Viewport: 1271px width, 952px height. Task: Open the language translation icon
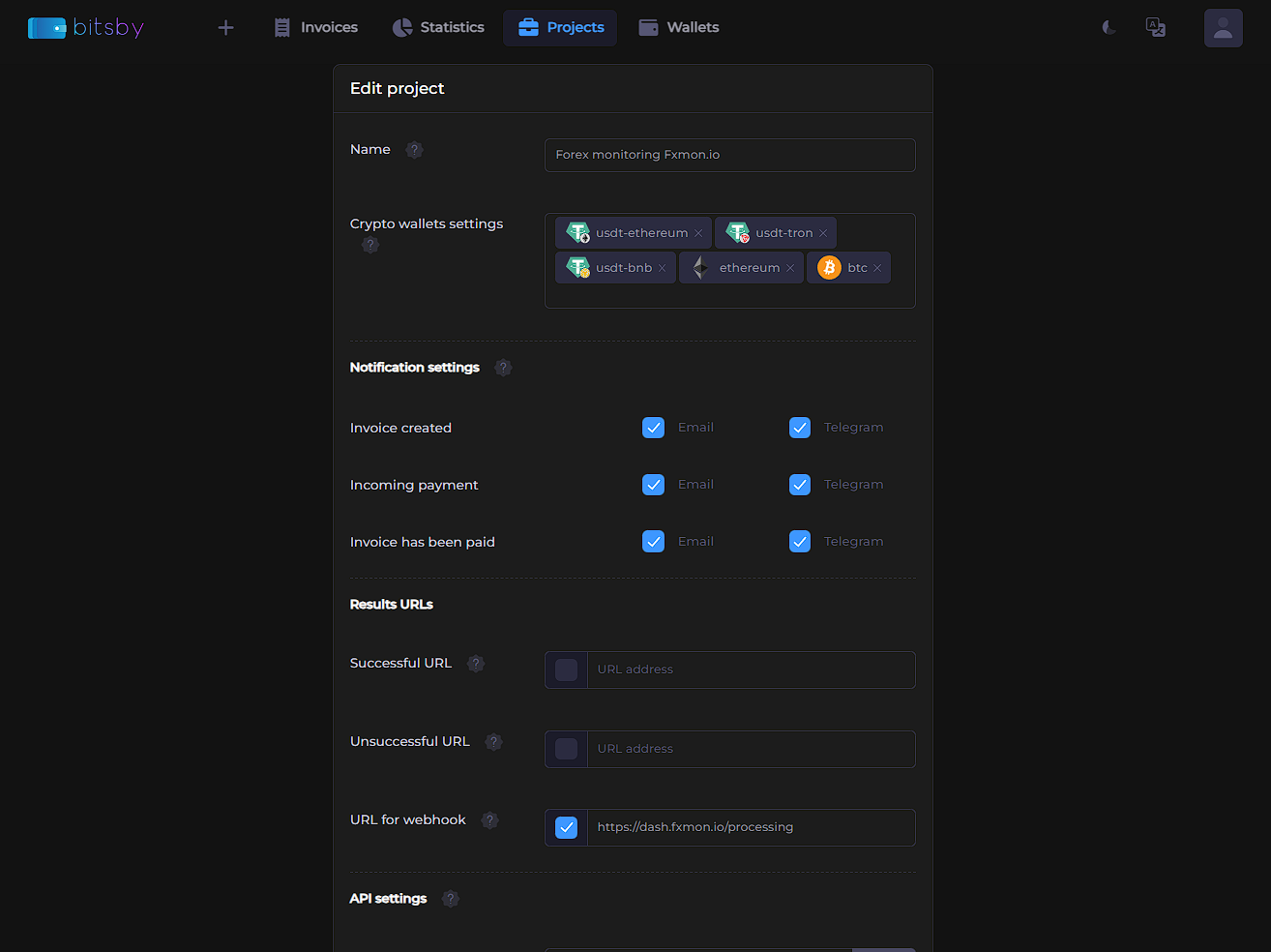1156,27
